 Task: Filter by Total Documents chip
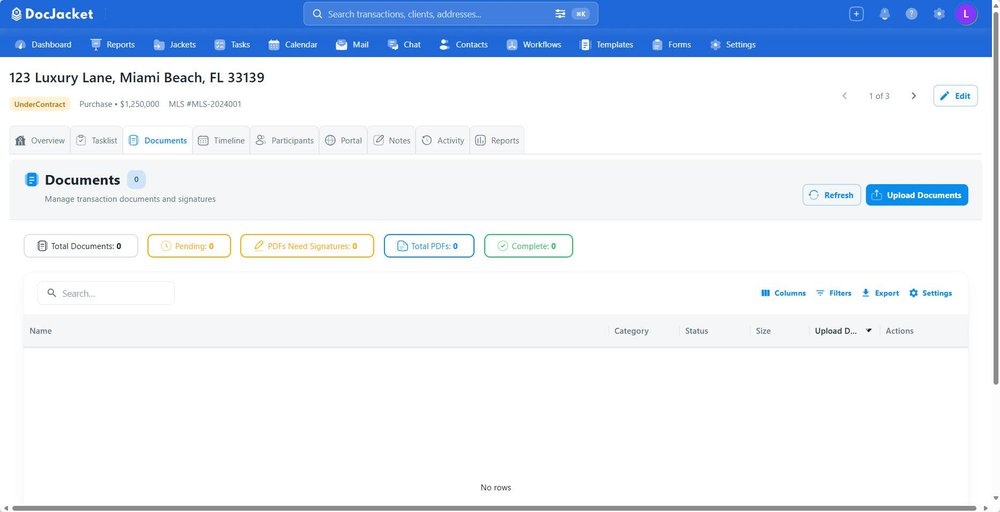click(x=81, y=245)
